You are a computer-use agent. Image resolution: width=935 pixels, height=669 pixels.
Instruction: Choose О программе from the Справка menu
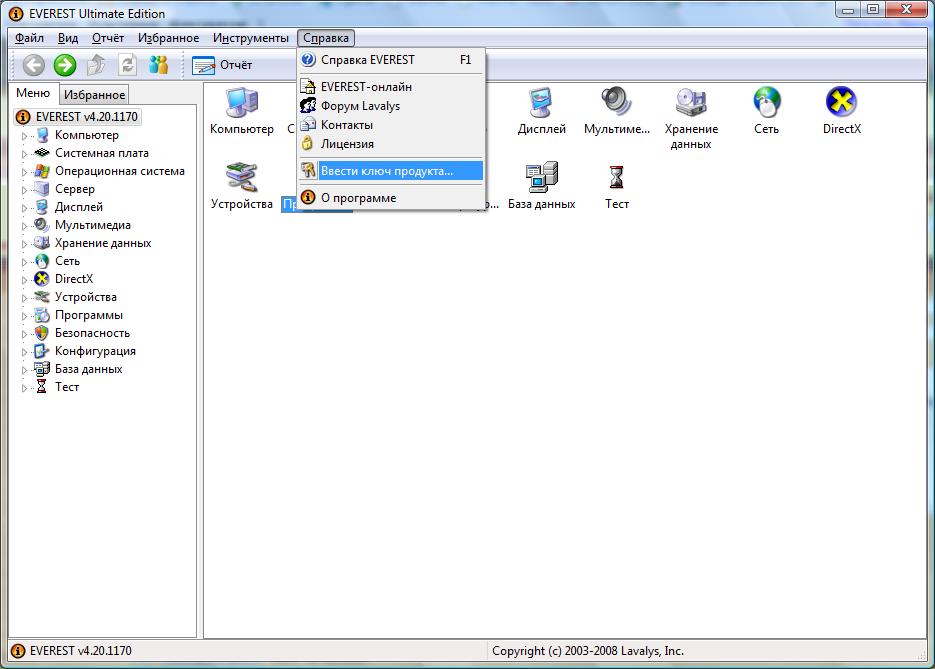click(358, 198)
